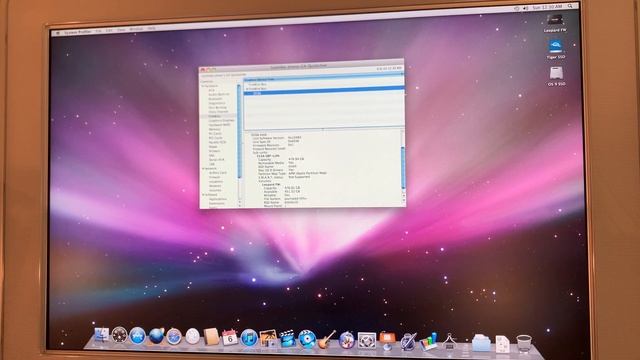Click the Removable Media line
This screenshot has height=360, width=640.
(x=276, y=162)
